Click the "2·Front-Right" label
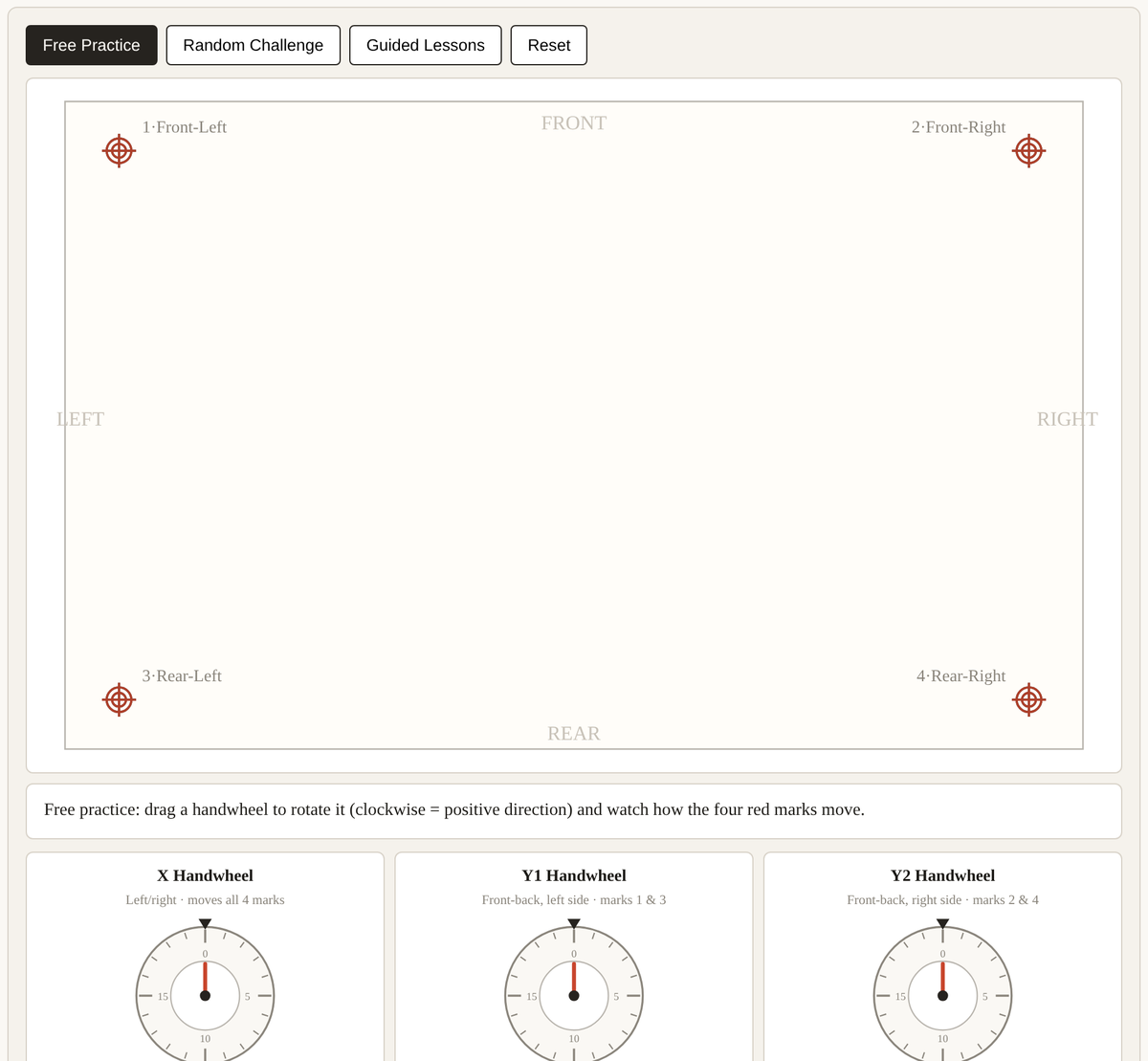Image resolution: width=1148 pixels, height=1061 pixels. pyautogui.click(x=959, y=127)
